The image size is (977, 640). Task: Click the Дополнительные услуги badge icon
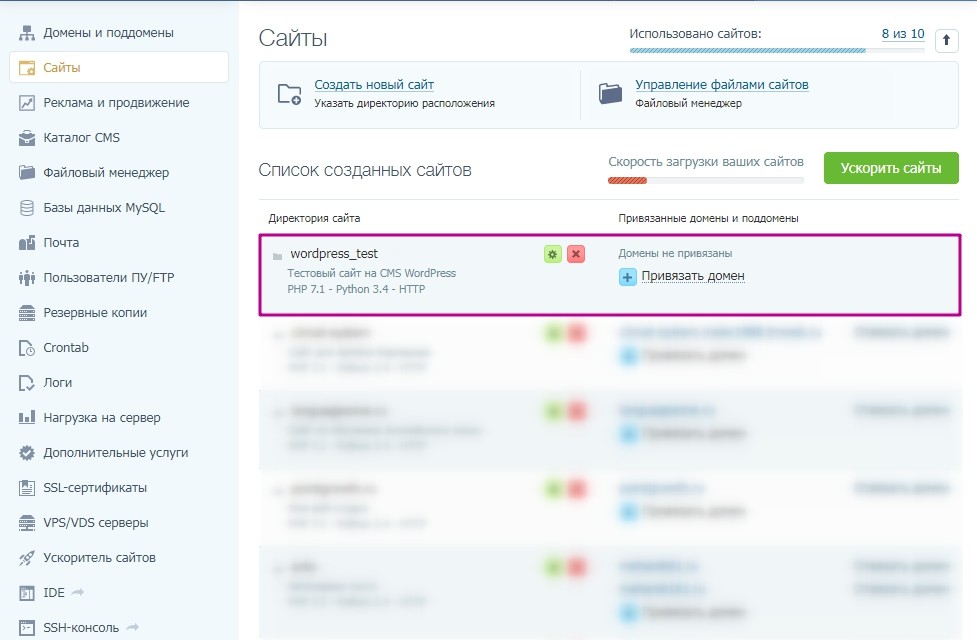point(27,452)
